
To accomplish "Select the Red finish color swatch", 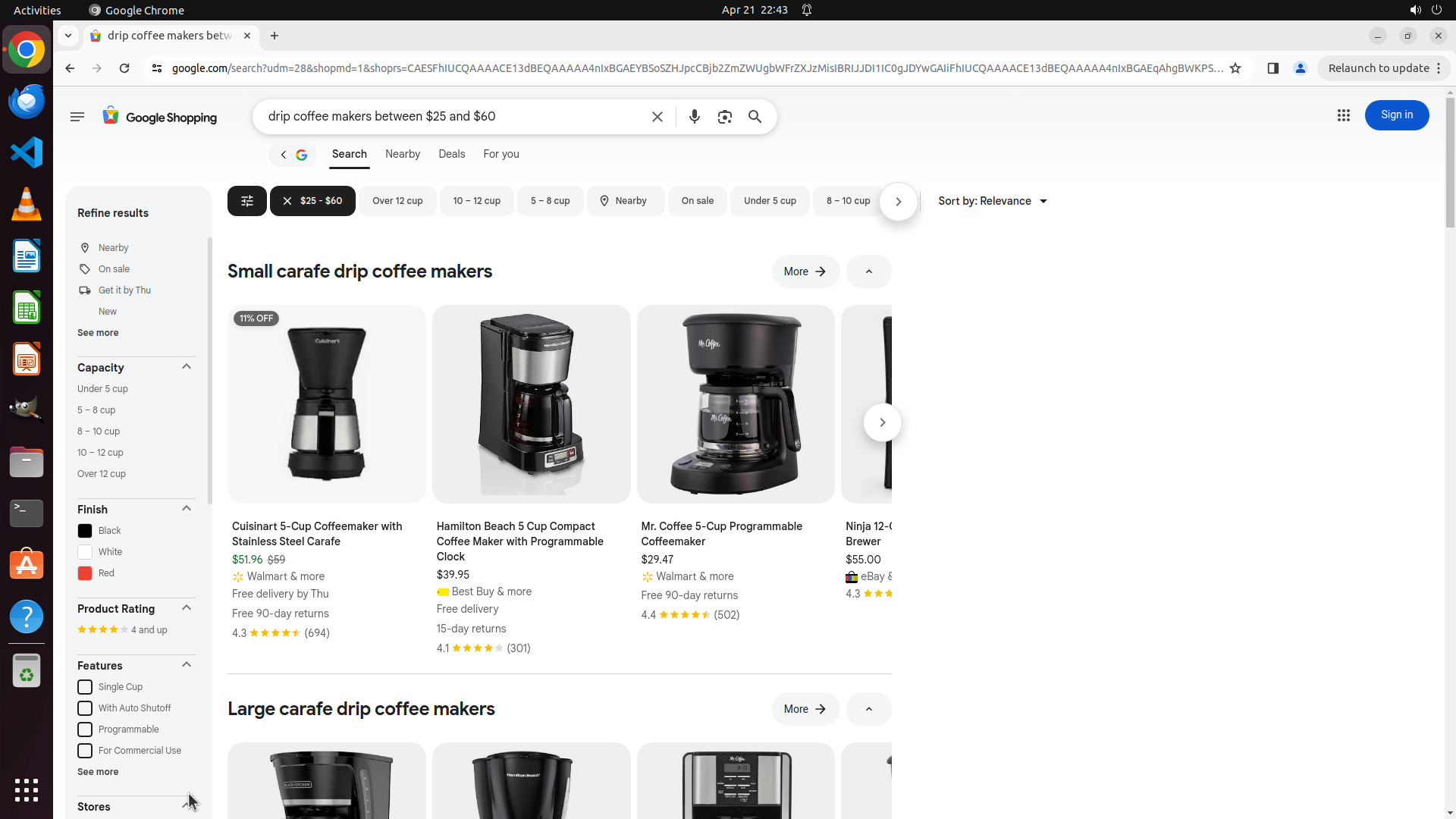I will pos(85,573).
